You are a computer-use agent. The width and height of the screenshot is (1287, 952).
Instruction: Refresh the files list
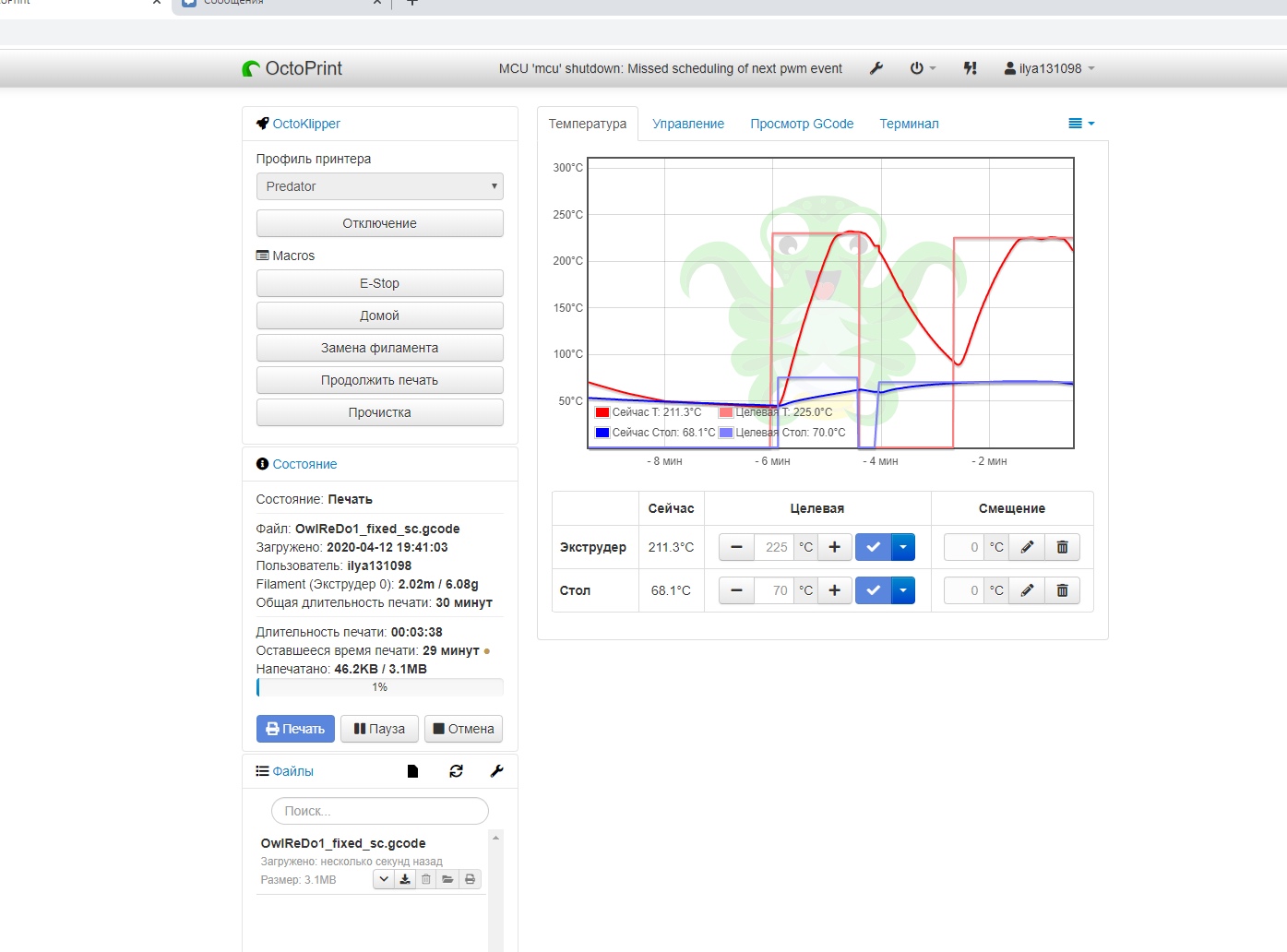pos(456,771)
